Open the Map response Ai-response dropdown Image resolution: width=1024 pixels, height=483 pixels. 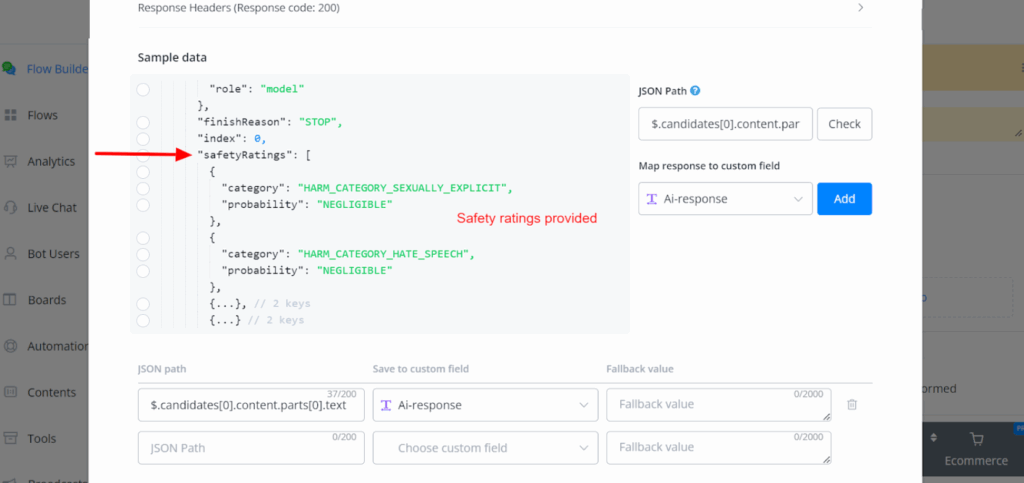tap(725, 199)
